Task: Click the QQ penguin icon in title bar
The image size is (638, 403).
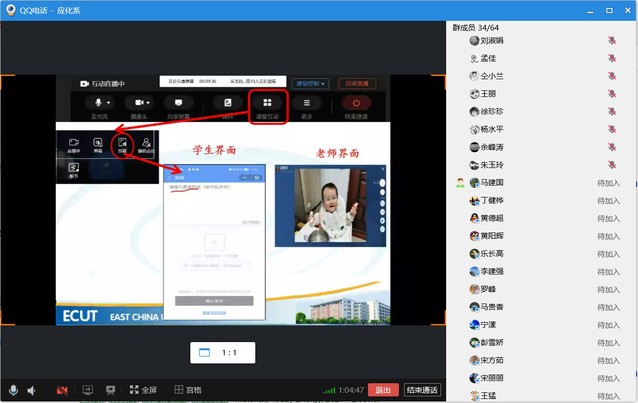Action: (x=11, y=10)
